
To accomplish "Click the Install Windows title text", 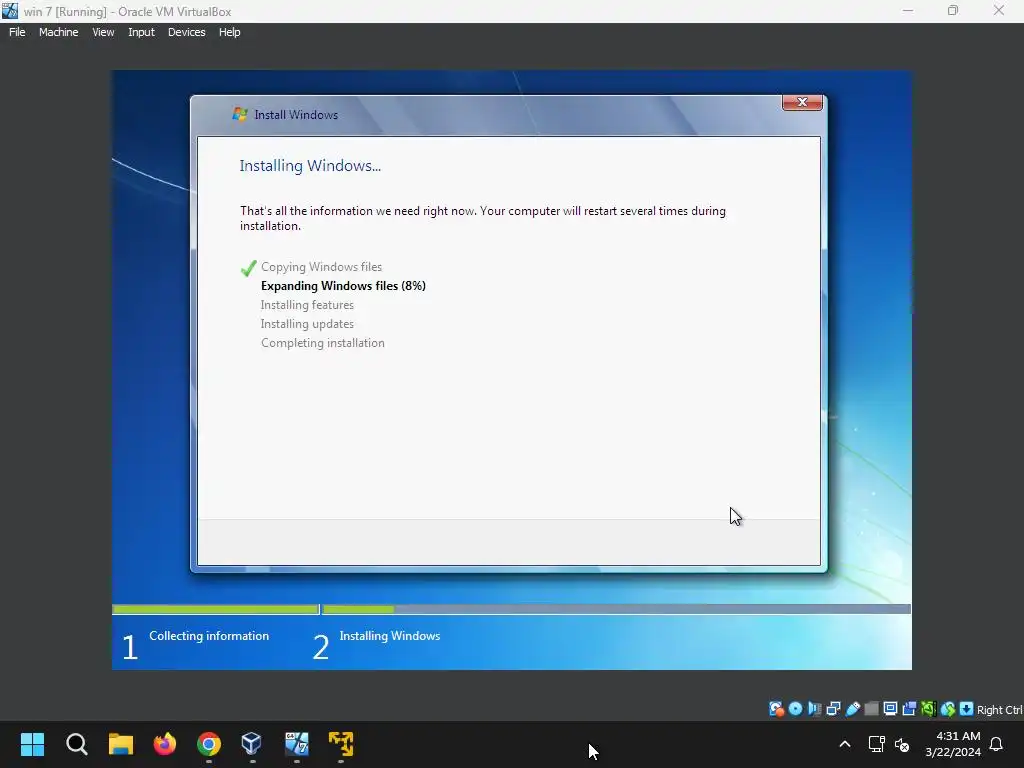I will point(296,115).
